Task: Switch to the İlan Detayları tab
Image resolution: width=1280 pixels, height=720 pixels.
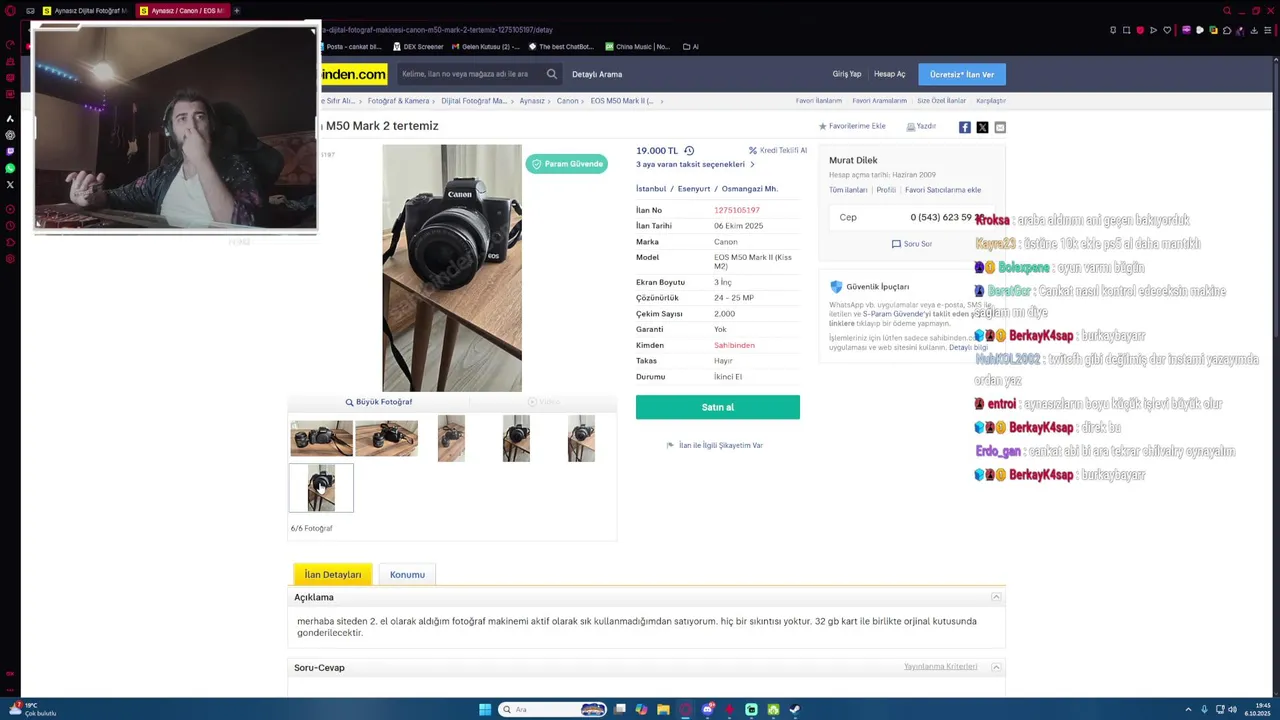Action: (x=333, y=574)
